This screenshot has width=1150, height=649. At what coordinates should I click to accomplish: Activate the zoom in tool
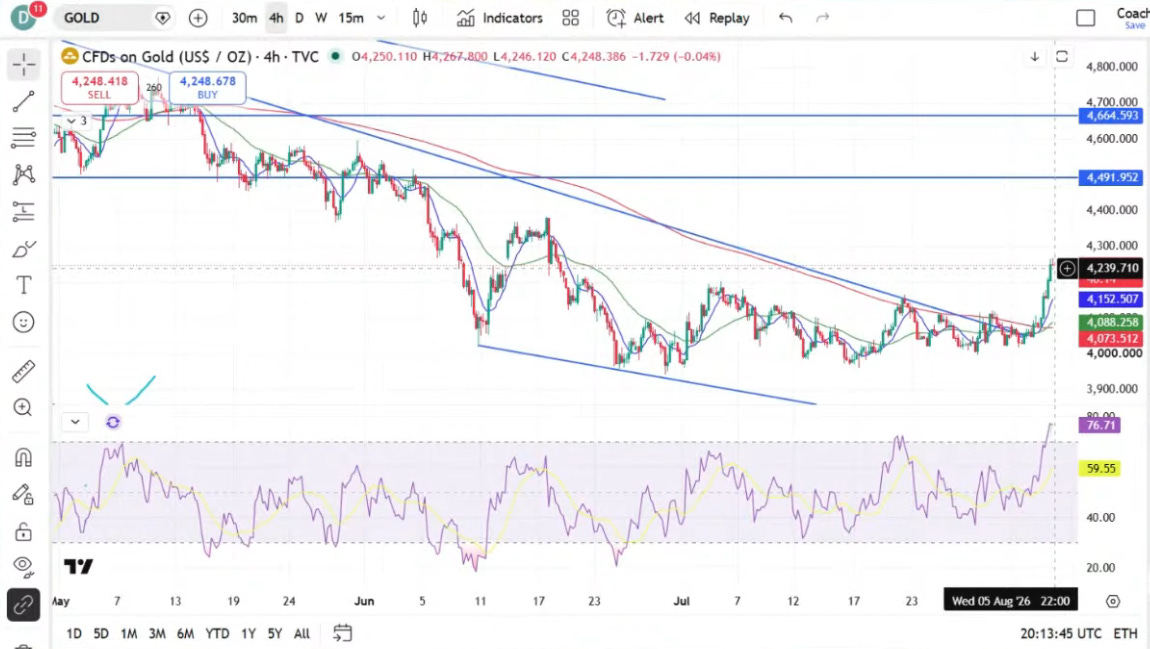click(23, 408)
